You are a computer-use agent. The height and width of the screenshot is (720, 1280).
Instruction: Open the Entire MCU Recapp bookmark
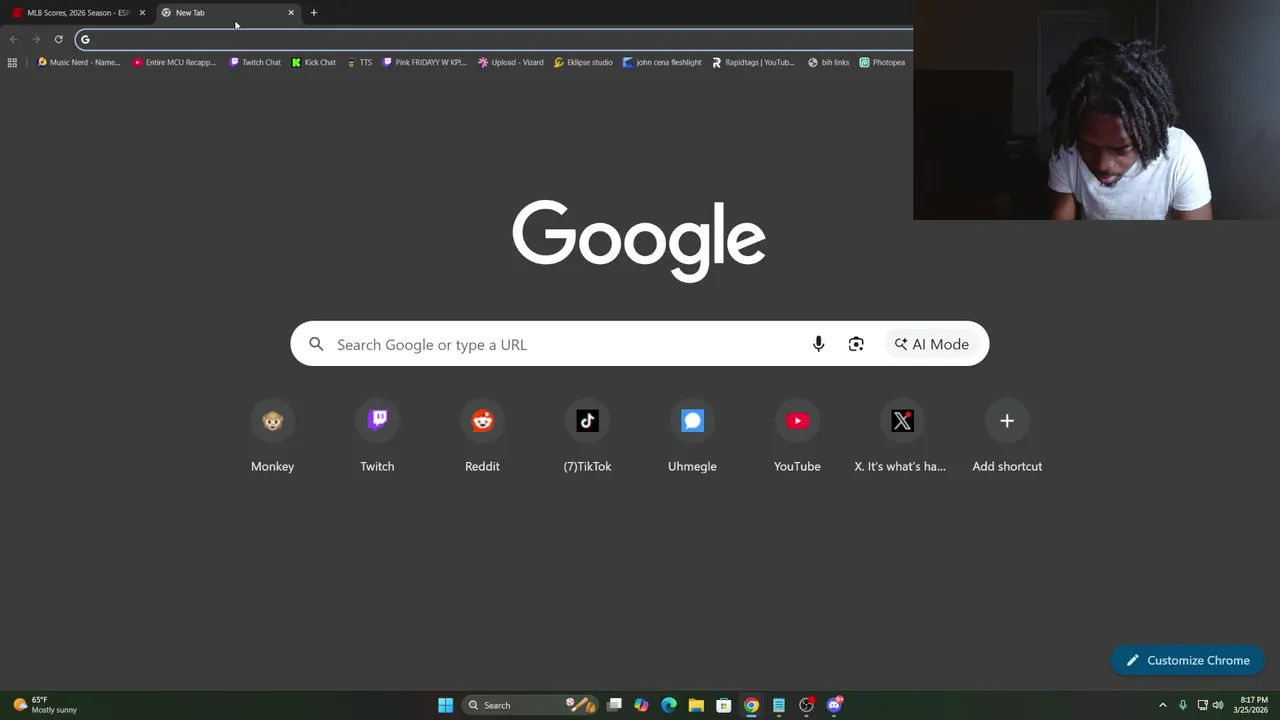tap(174, 62)
